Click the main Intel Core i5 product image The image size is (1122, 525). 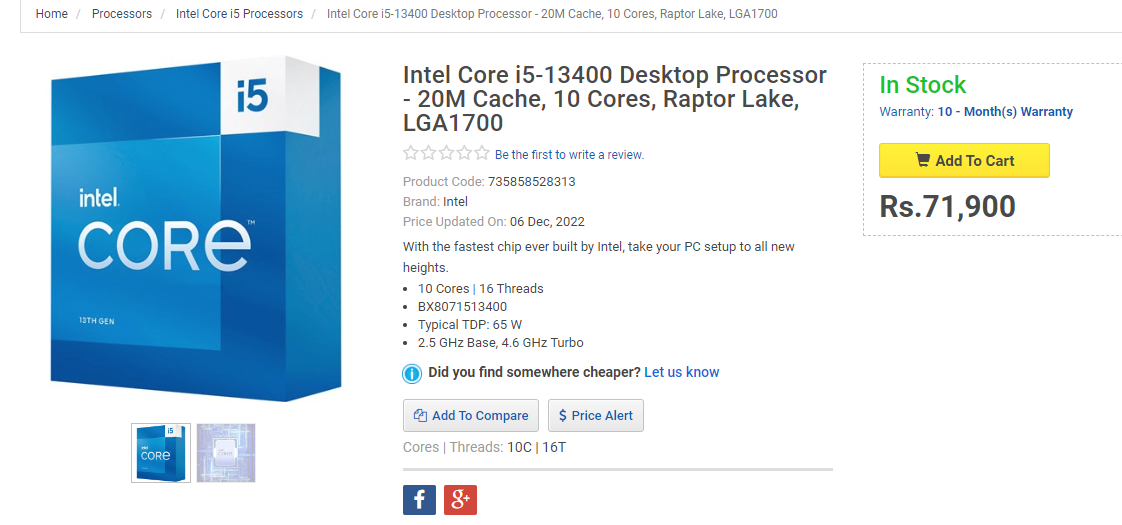click(197, 230)
